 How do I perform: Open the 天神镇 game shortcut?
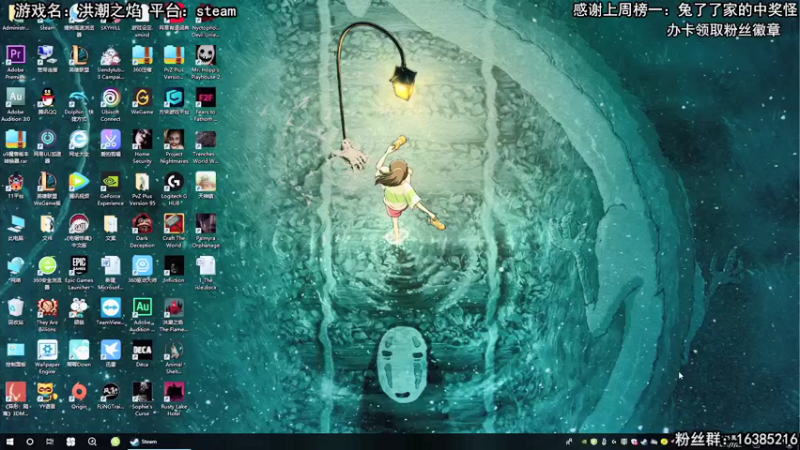(x=206, y=185)
